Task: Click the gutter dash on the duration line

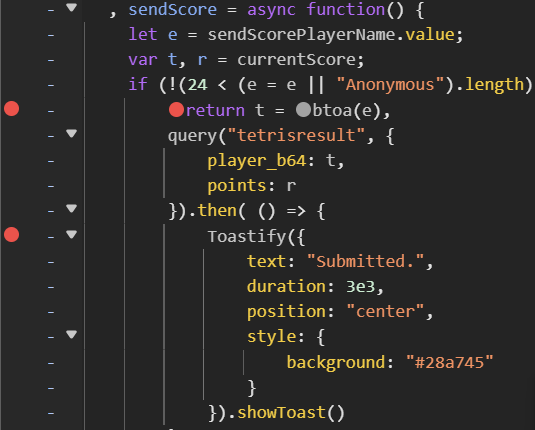Action: 51,287
